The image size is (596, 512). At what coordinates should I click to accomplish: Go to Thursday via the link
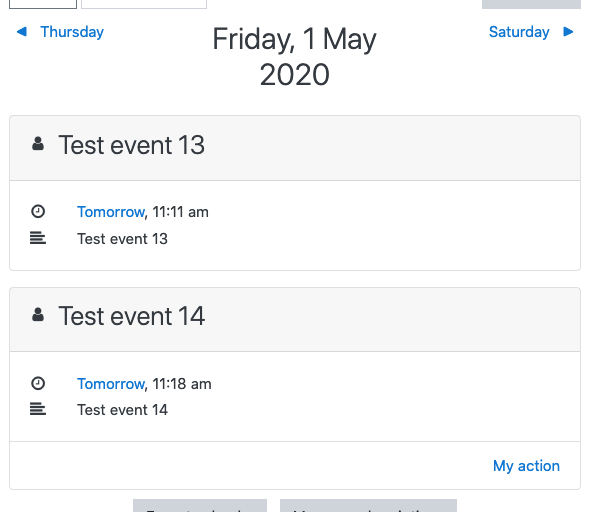(x=72, y=32)
